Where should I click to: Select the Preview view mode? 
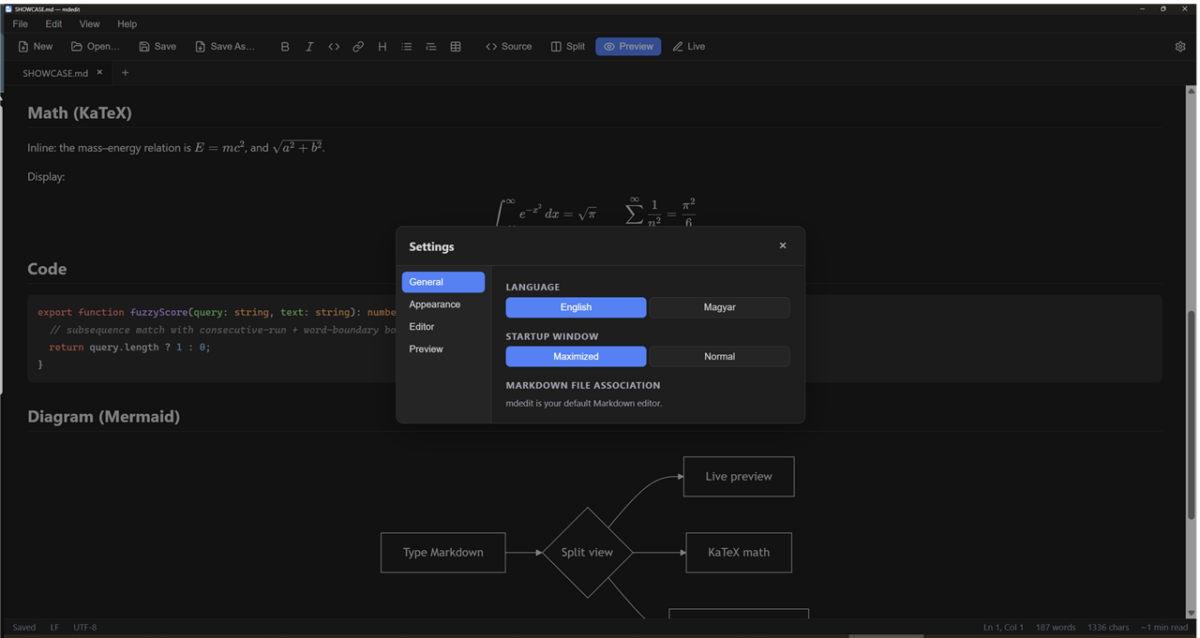click(x=628, y=46)
